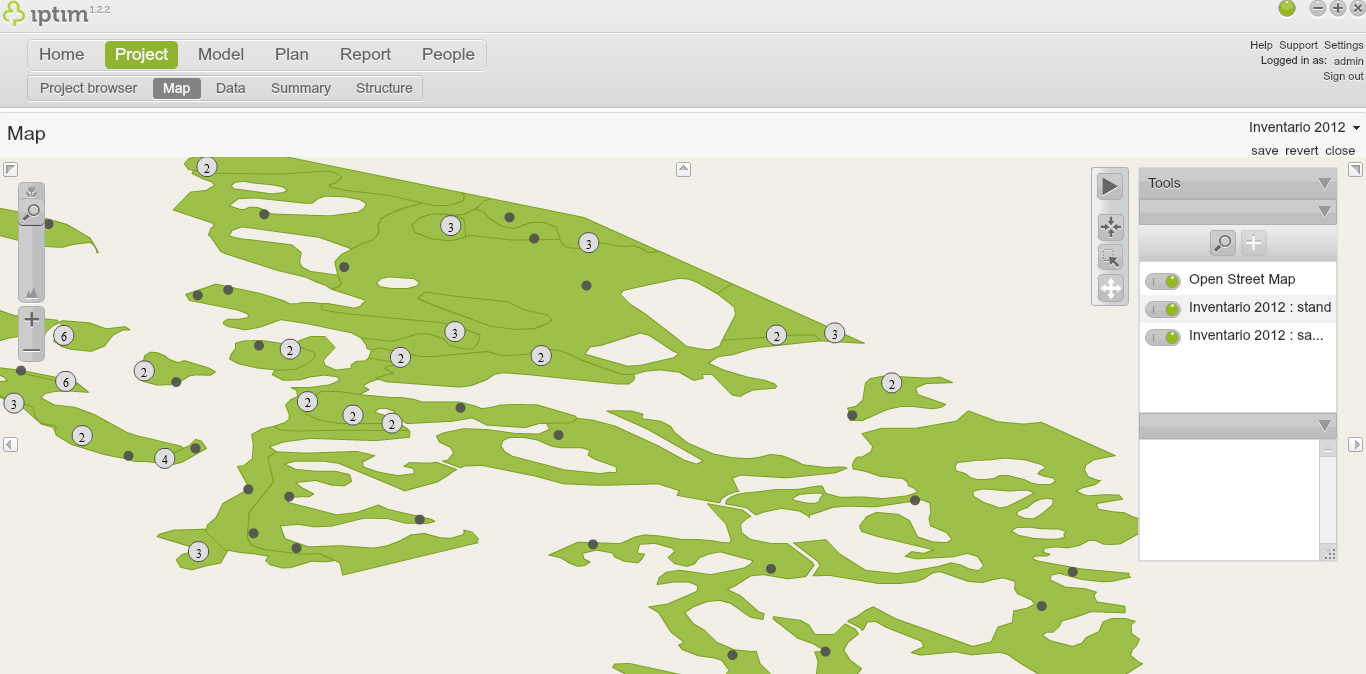
Task: Click the magnifier search icon in layers panel
Action: coord(1222,243)
